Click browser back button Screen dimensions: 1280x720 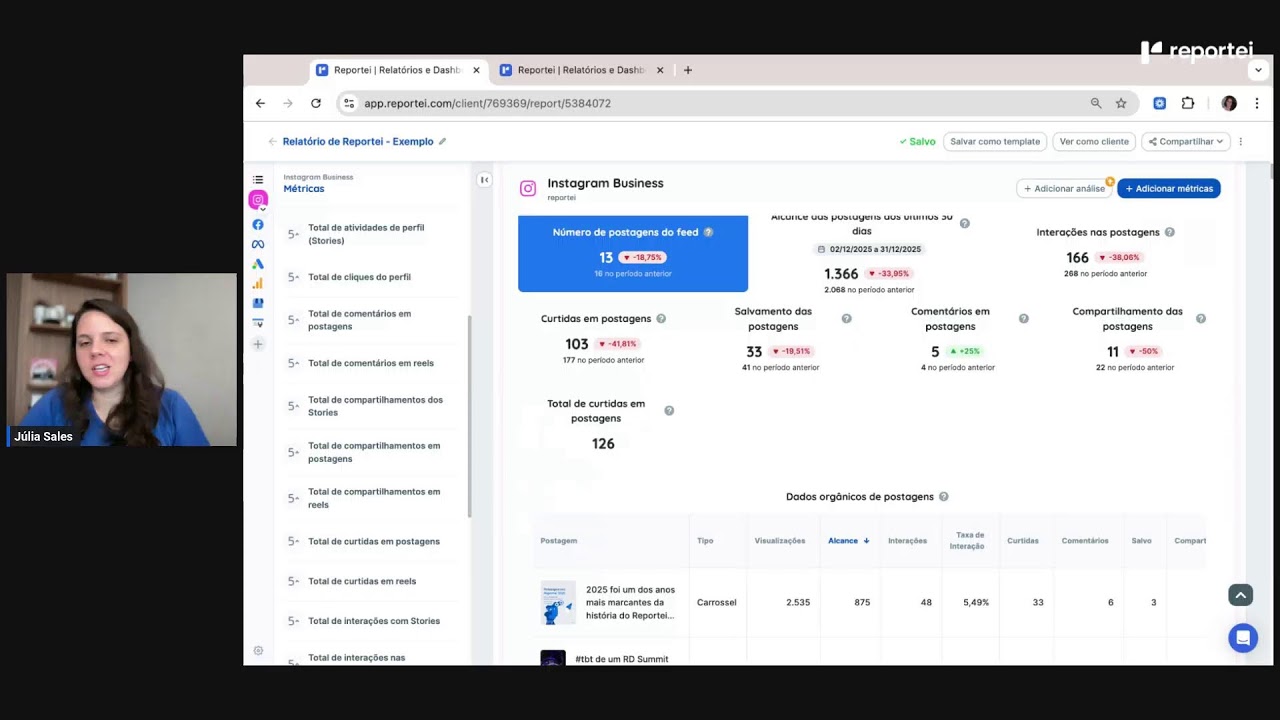click(x=260, y=103)
